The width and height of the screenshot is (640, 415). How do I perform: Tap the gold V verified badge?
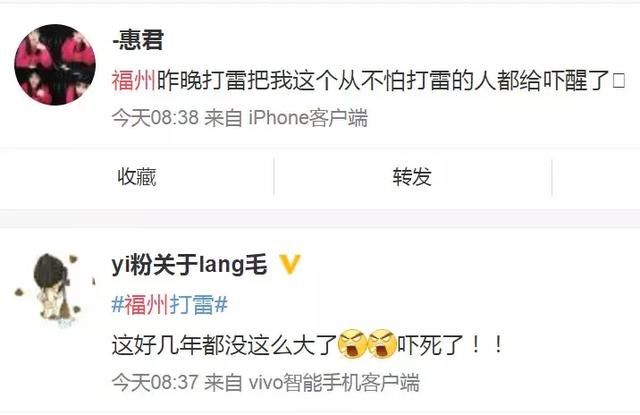click(290, 264)
